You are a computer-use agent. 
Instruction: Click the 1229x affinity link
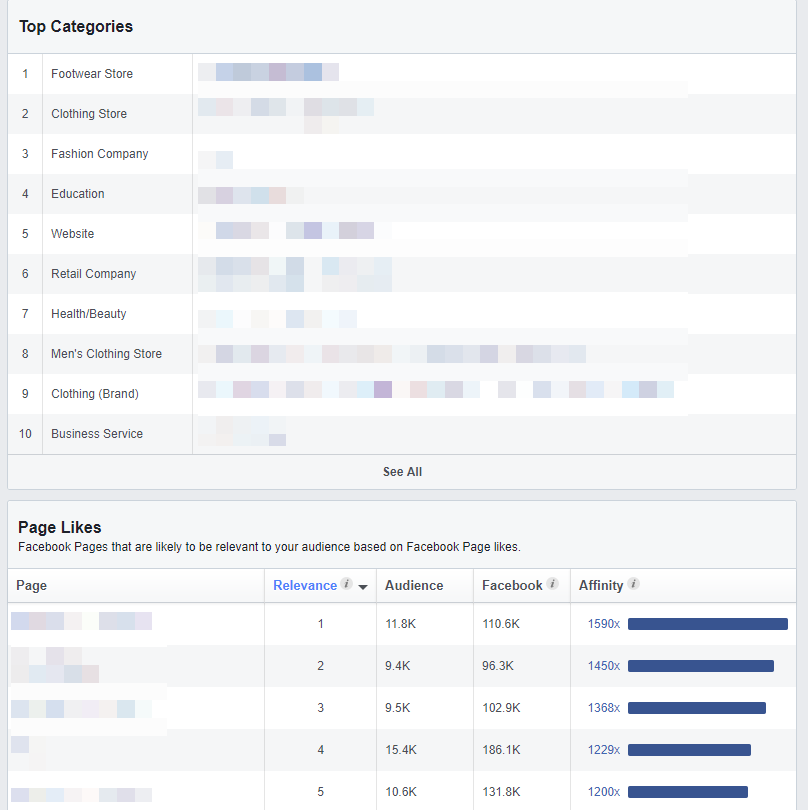(x=603, y=750)
